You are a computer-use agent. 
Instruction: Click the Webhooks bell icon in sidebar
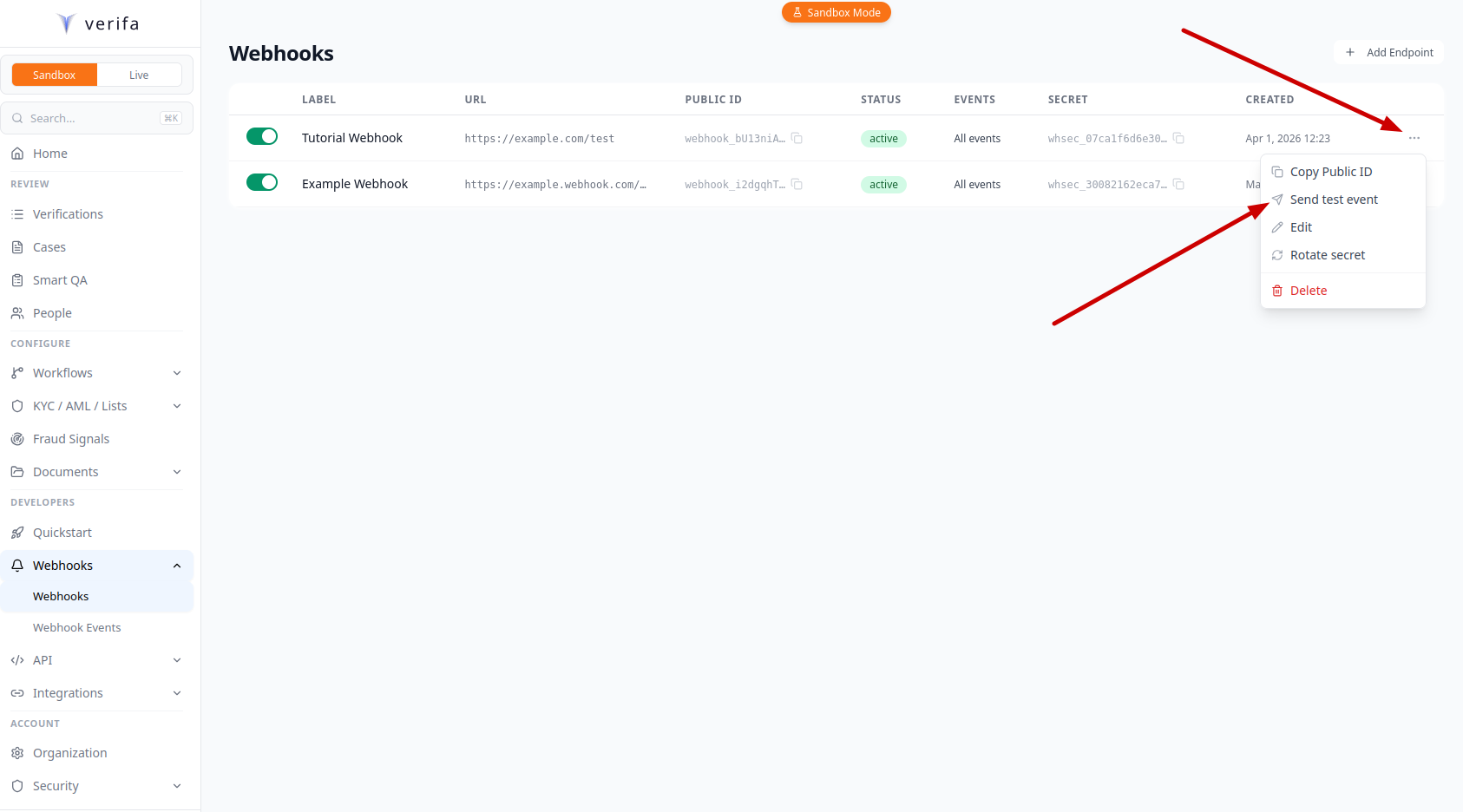(17, 565)
